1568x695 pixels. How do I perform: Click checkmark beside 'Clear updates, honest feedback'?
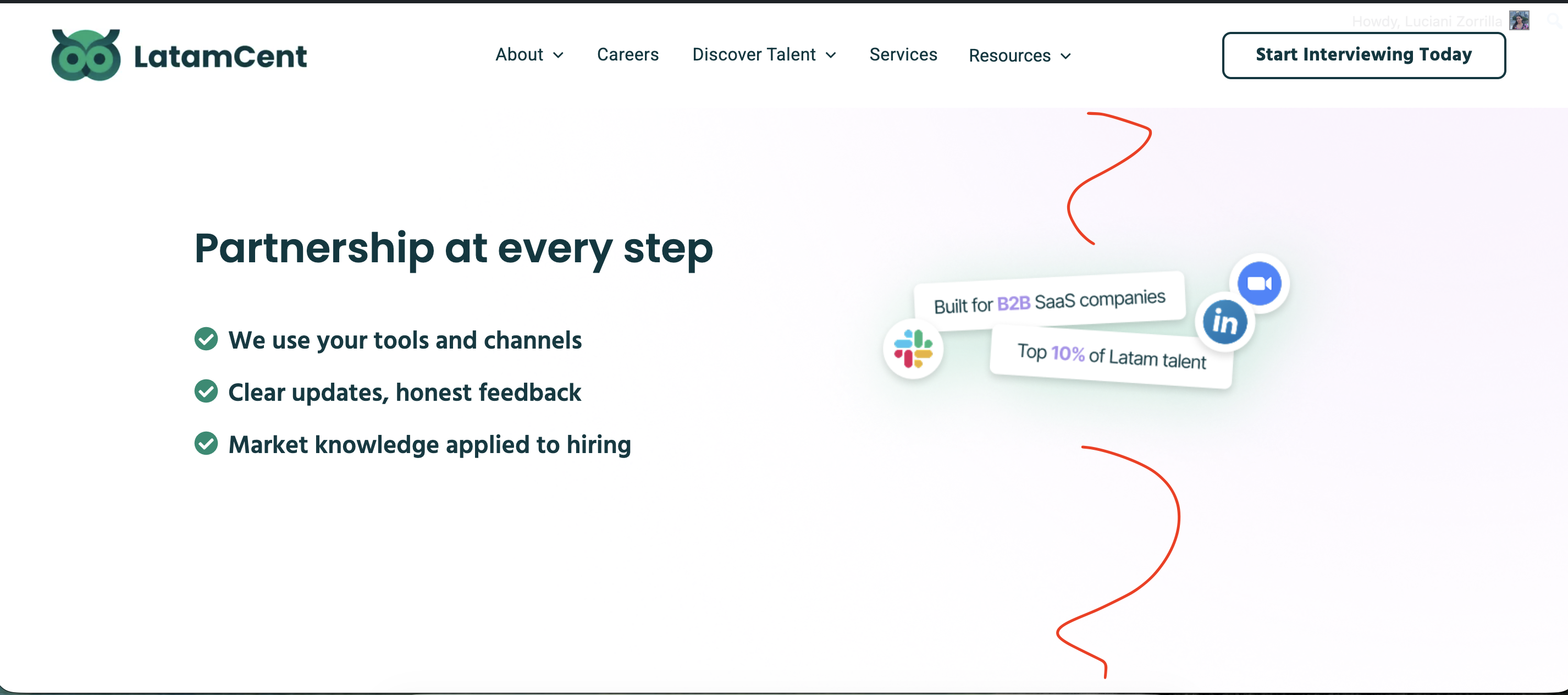(x=206, y=391)
